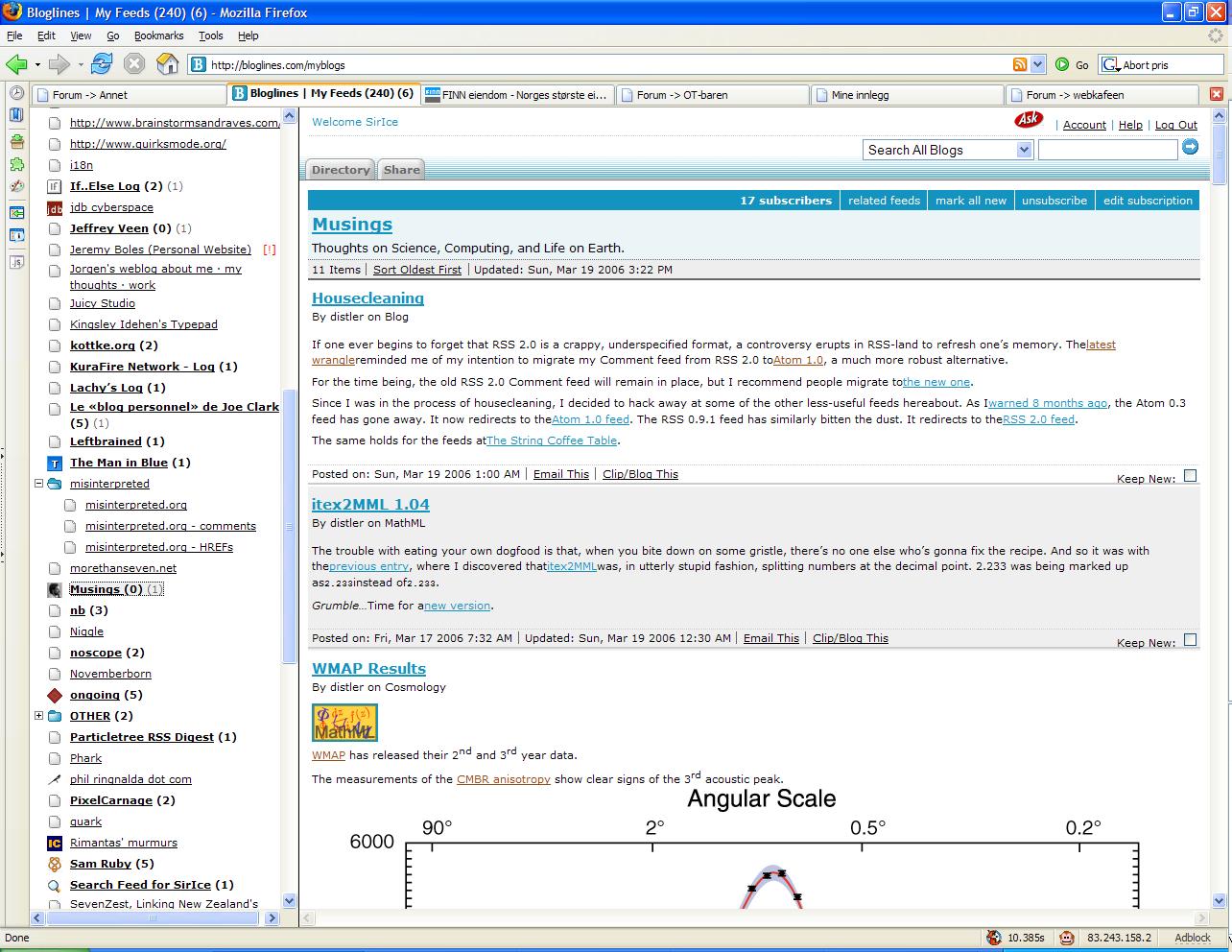Reload the page with the Refresh icon

(x=102, y=64)
